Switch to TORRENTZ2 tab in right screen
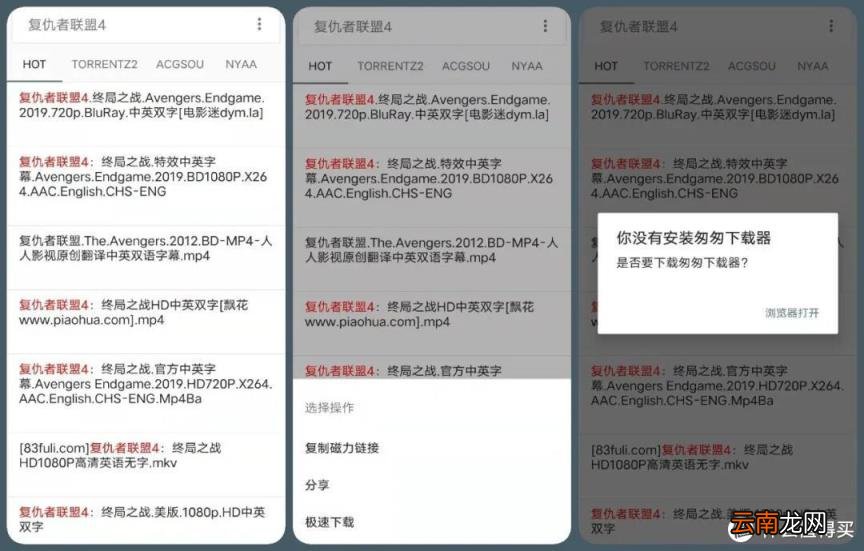 pyautogui.click(x=676, y=66)
